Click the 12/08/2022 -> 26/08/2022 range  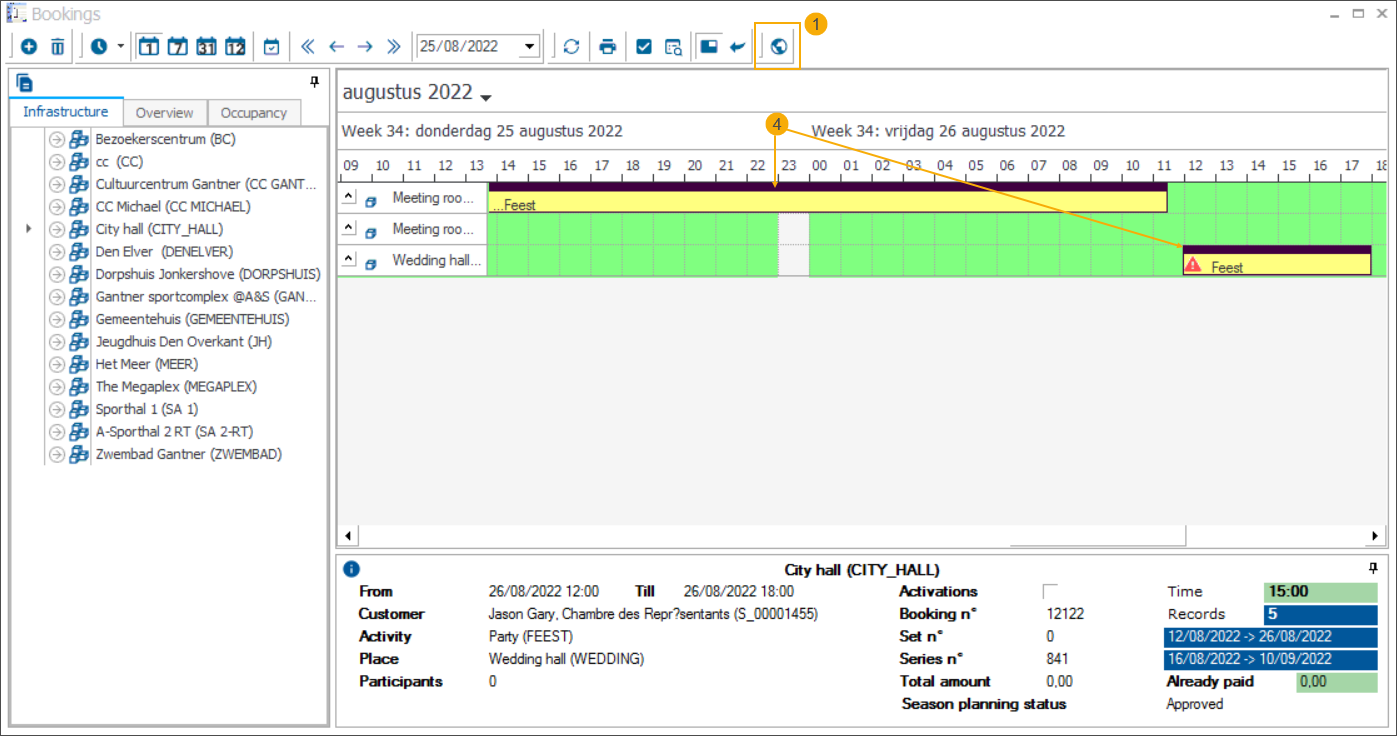pyautogui.click(x=1270, y=637)
